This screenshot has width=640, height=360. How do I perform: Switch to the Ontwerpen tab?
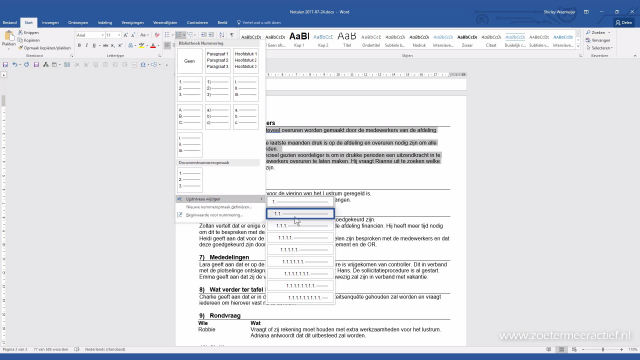78,22
